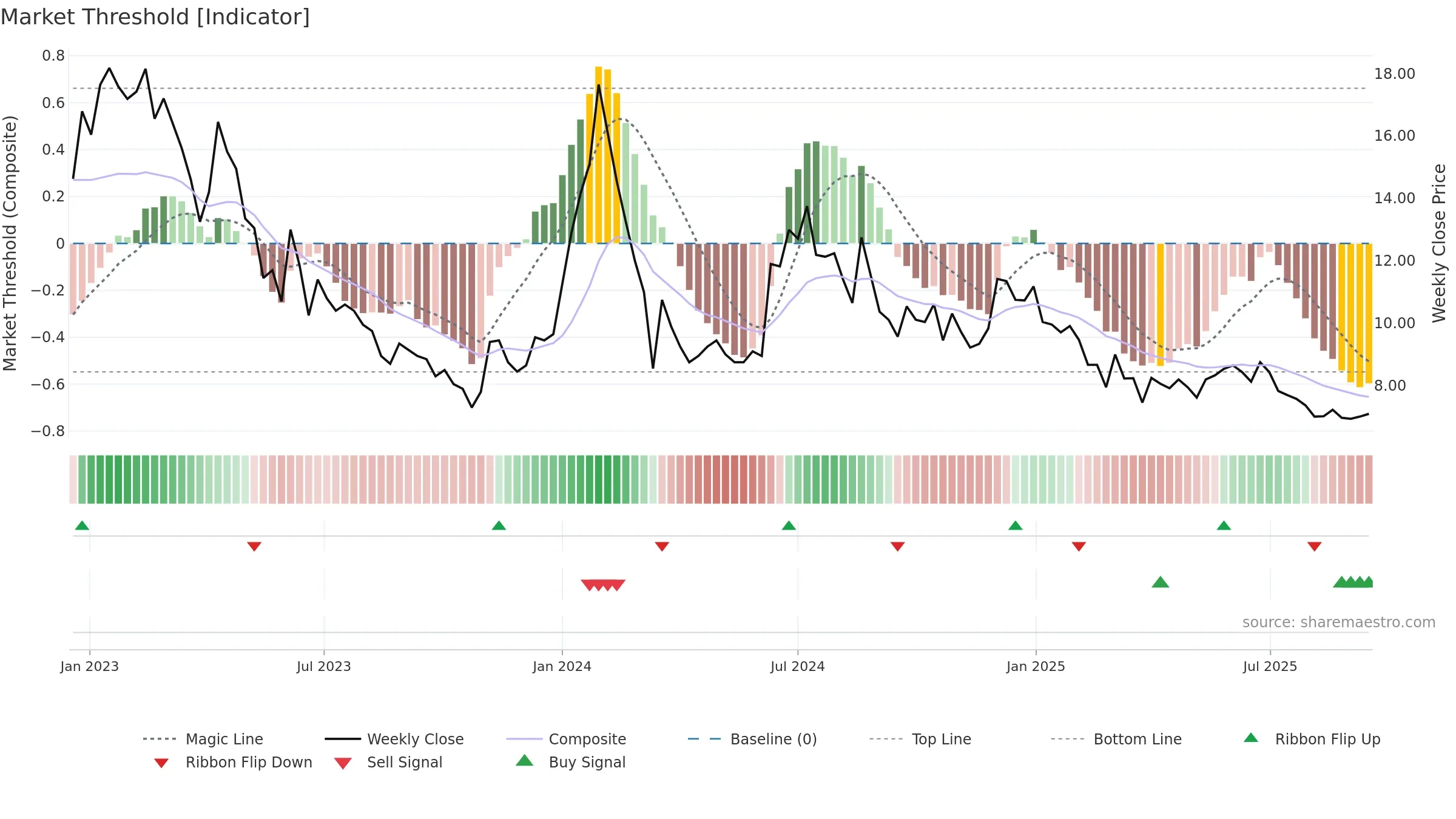Click the 12.00 price axis label
Viewport: 1456px width, 819px height.
(1394, 261)
